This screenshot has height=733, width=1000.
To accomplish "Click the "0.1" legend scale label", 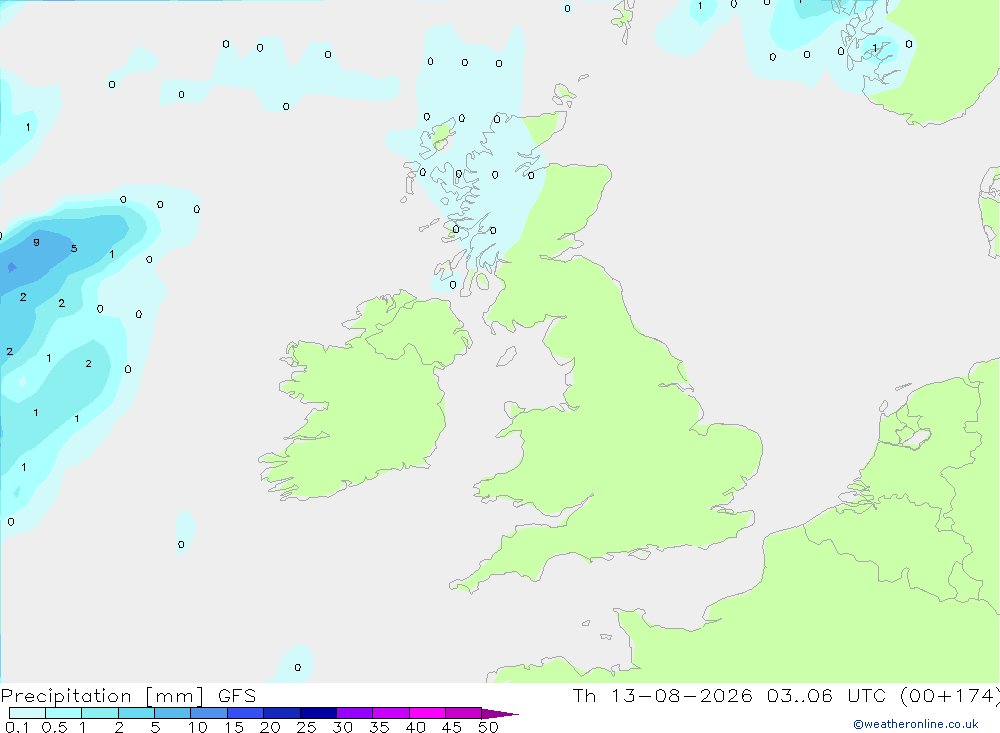I will point(17,727).
